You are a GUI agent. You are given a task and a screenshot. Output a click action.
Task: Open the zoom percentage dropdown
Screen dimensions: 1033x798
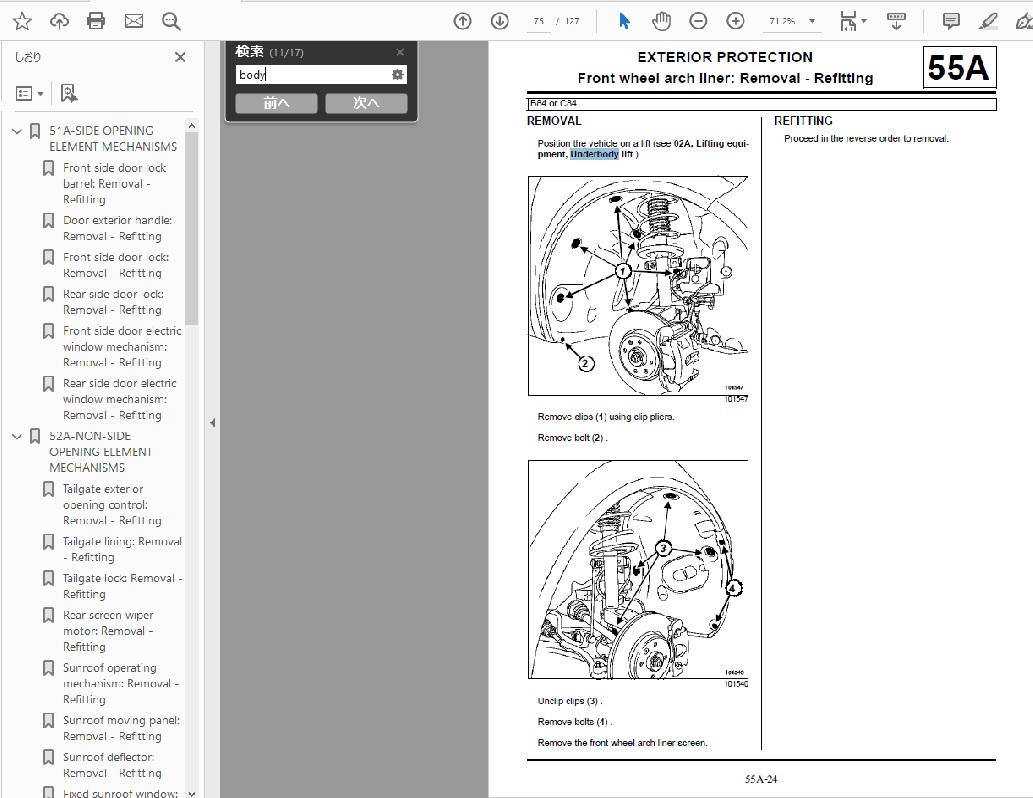tap(812, 21)
